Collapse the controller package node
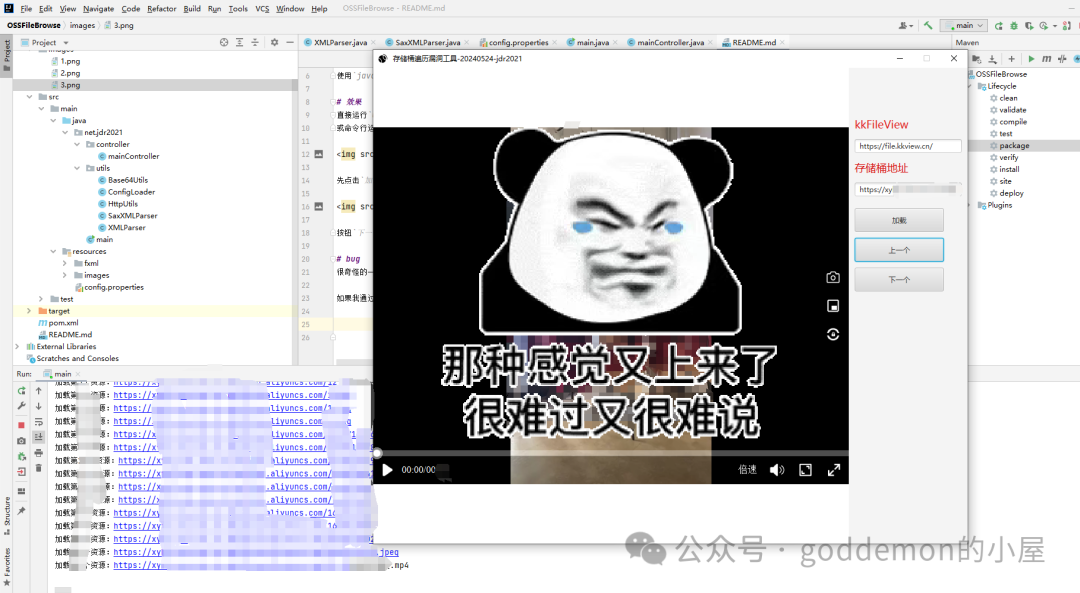This screenshot has height=593, width=1080. click(x=77, y=145)
